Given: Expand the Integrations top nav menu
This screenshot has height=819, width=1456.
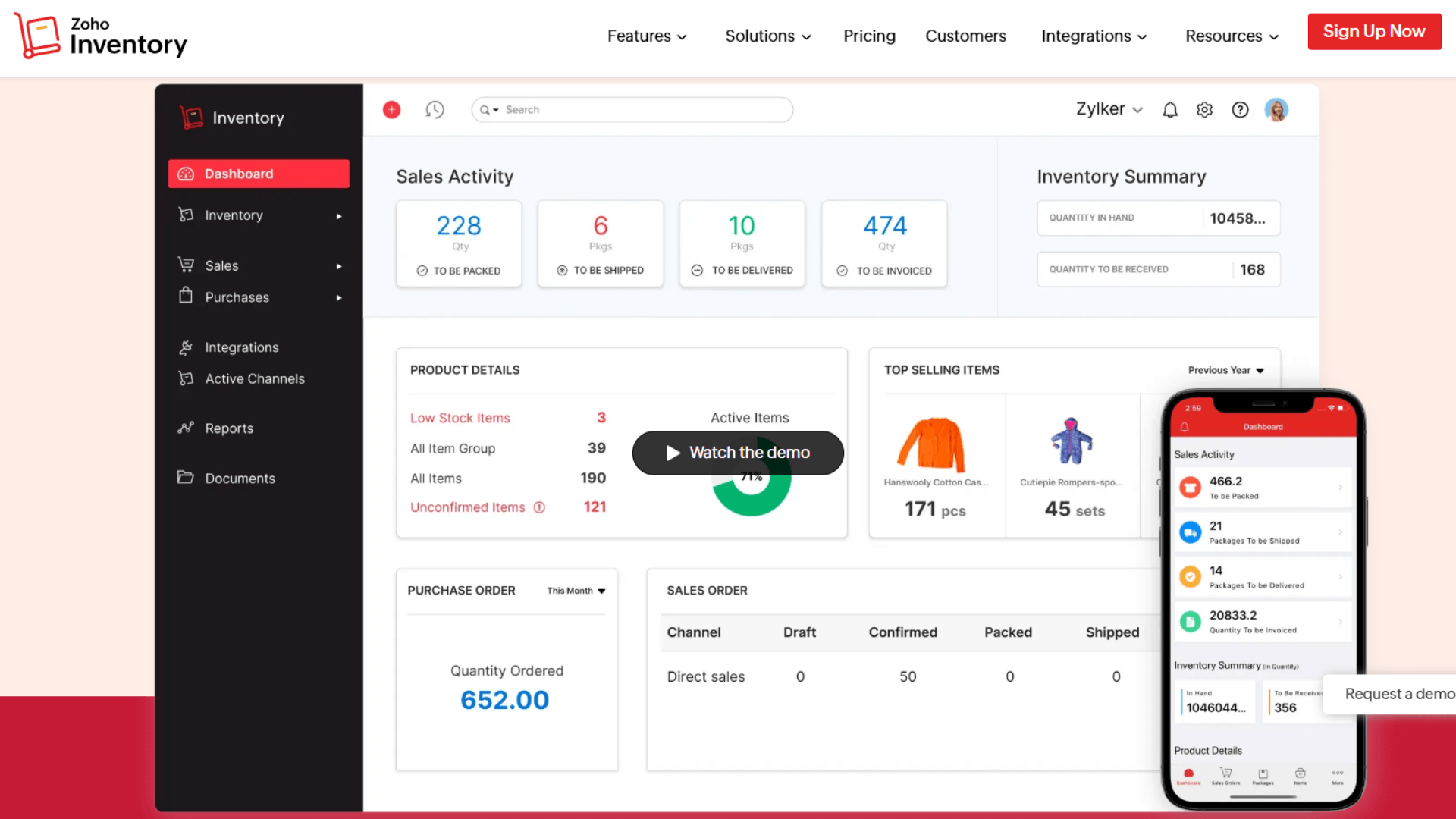Looking at the screenshot, I should coord(1094,36).
